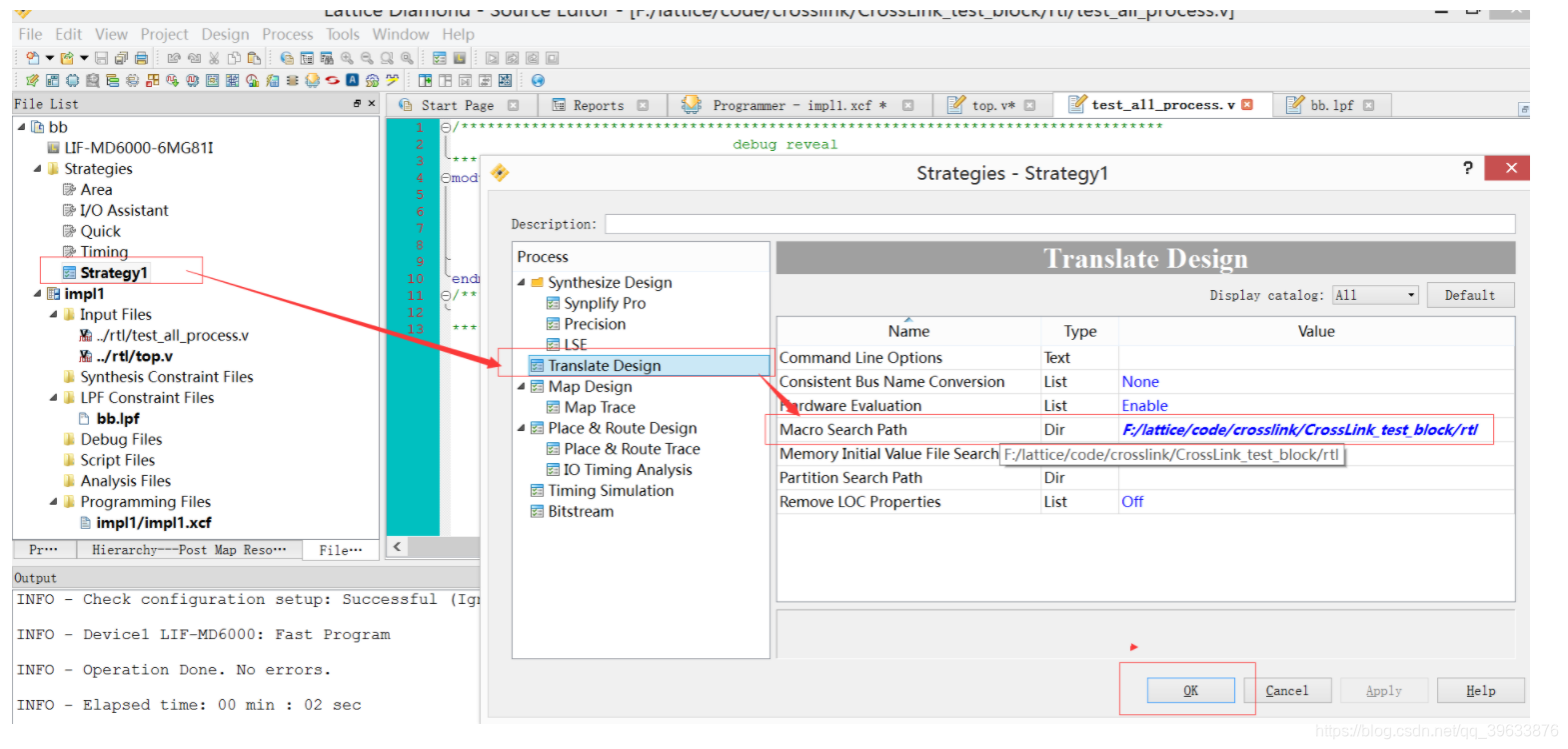Click the Paste toolbar icon
1568x749 pixels.
(254, 58)
